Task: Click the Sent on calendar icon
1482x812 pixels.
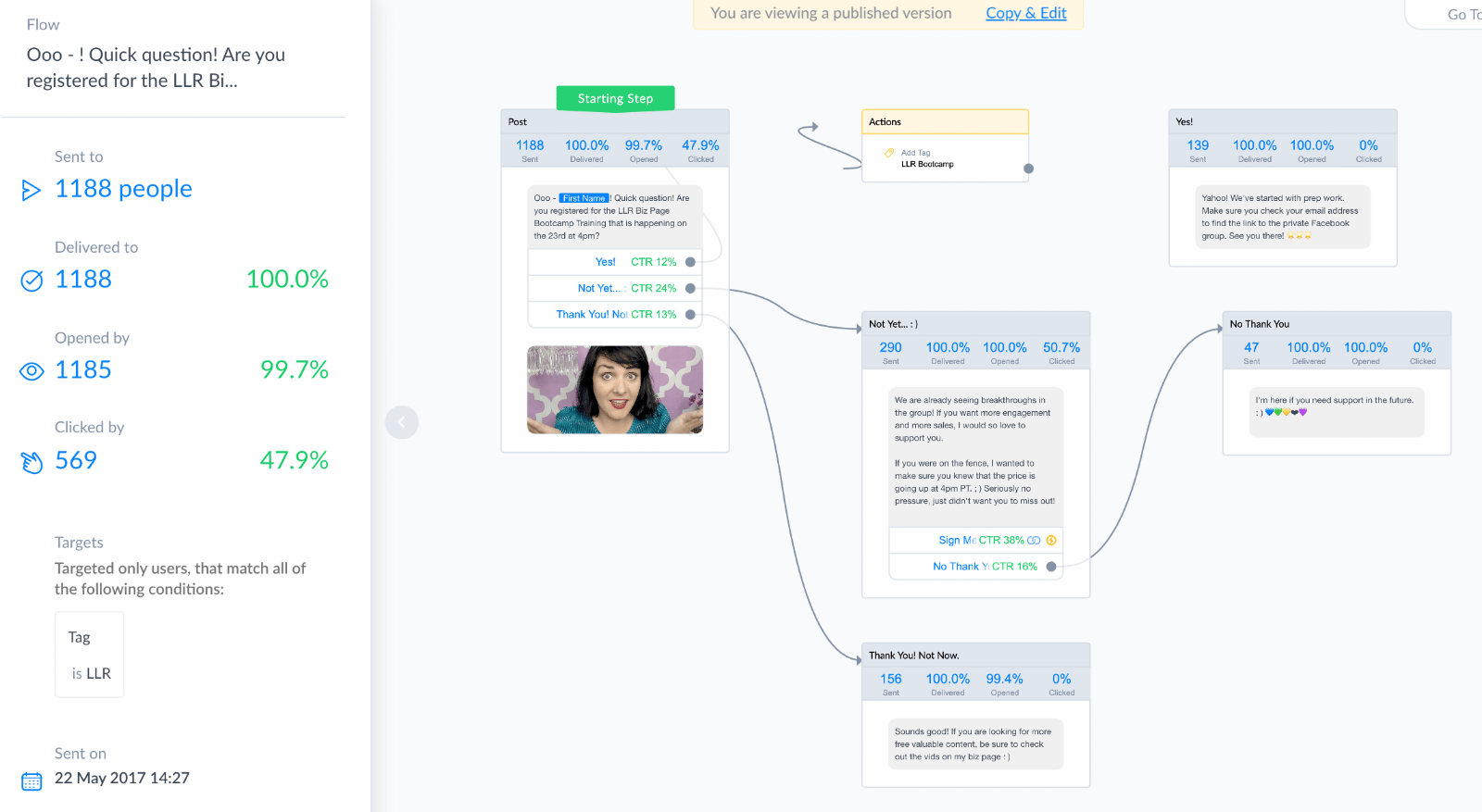Action: point(31,781)
